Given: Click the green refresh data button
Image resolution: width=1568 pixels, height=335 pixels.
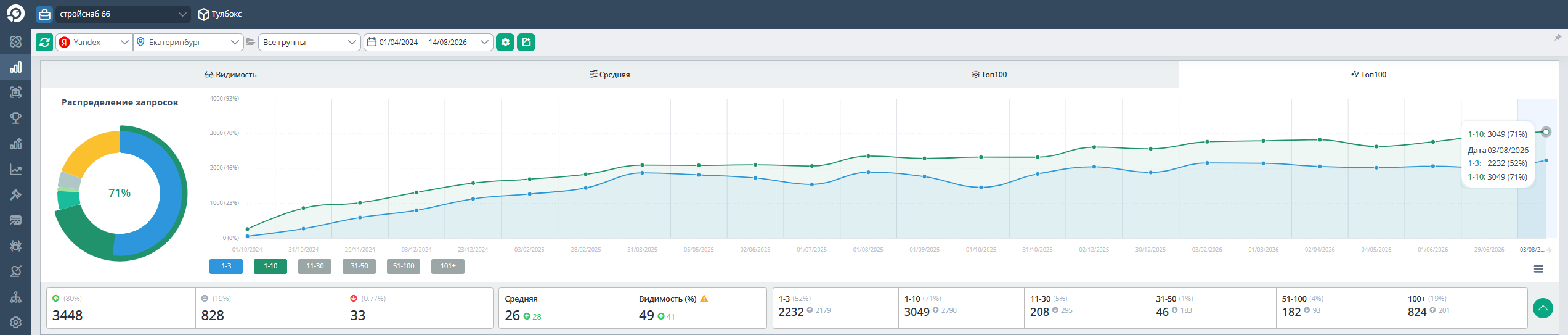Looking at the screenshot, I should [x=44, y=42].
